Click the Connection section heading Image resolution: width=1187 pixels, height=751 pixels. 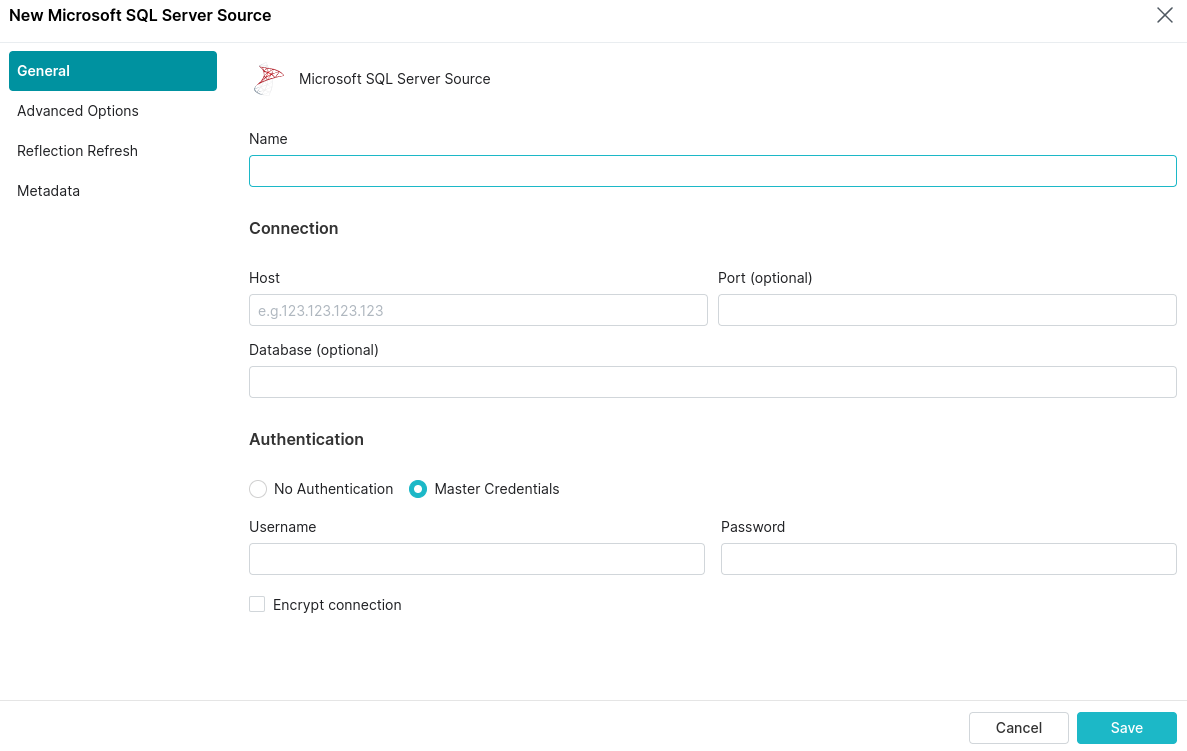[293, 228]
